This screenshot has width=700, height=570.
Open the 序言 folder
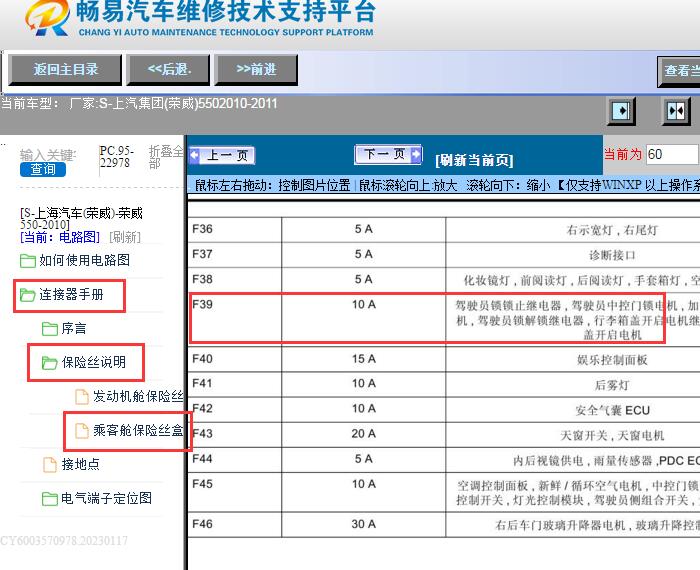pyautogui.click(x=74, y=329)
